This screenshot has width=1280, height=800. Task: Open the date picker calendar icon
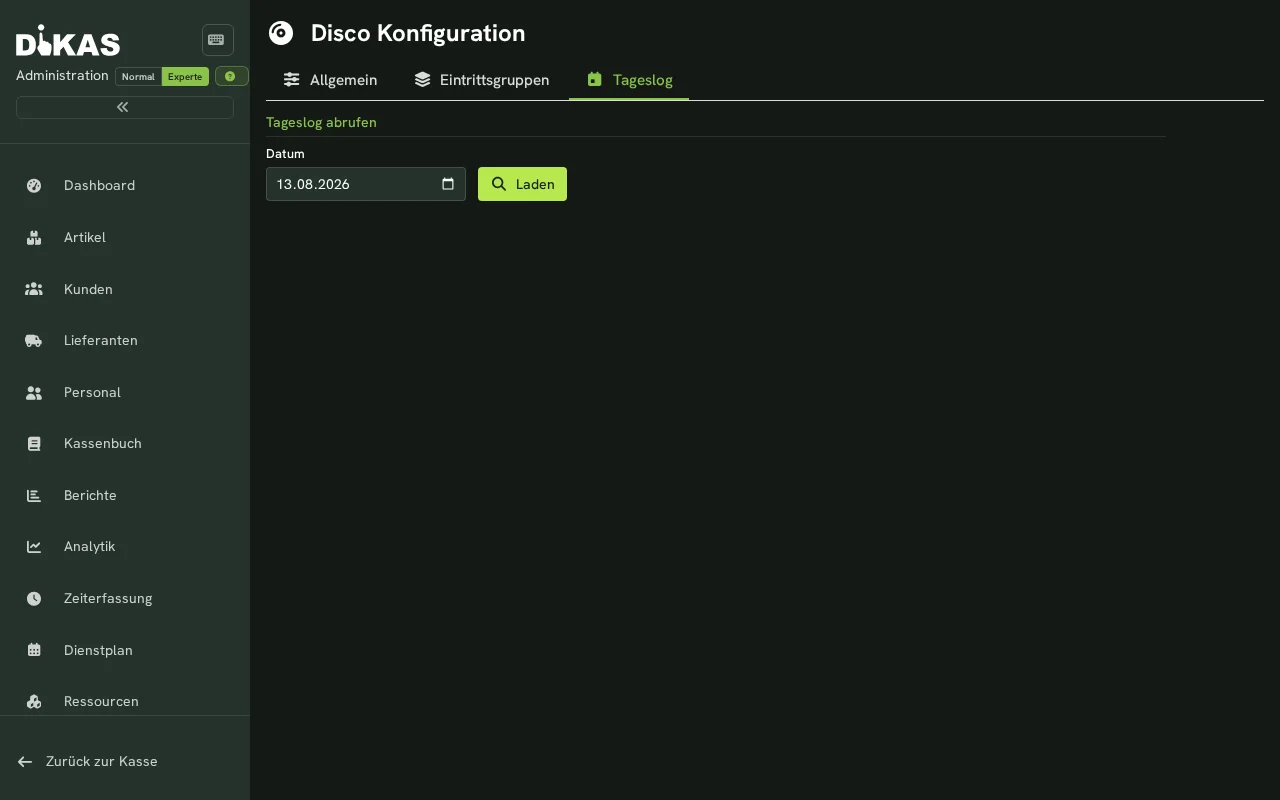448,184
